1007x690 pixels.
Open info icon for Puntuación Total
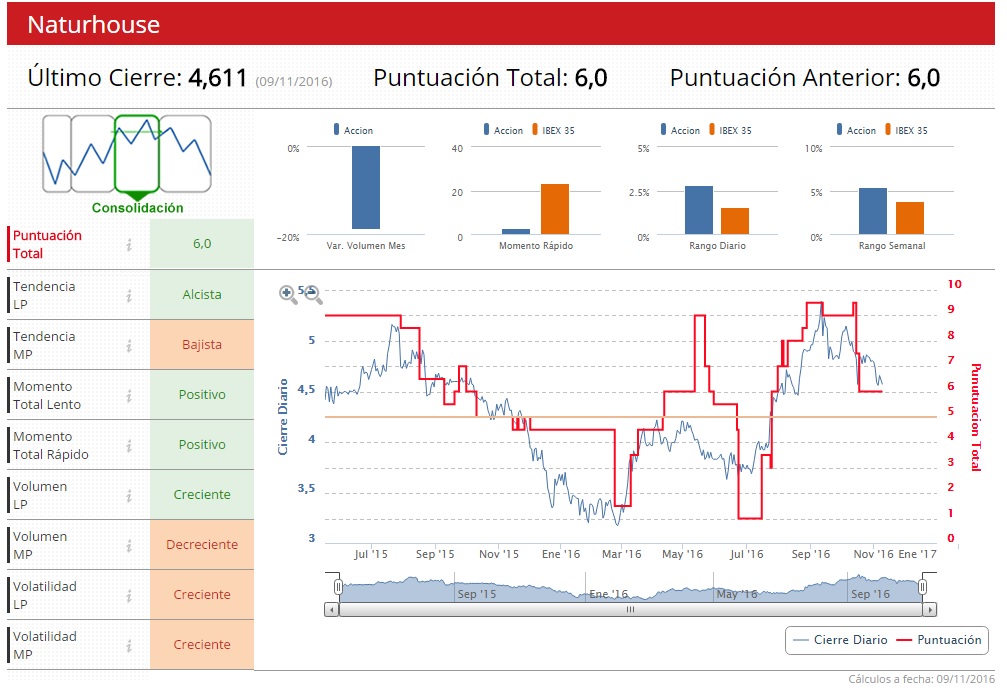pyautogui.click(x=129, y=244)
